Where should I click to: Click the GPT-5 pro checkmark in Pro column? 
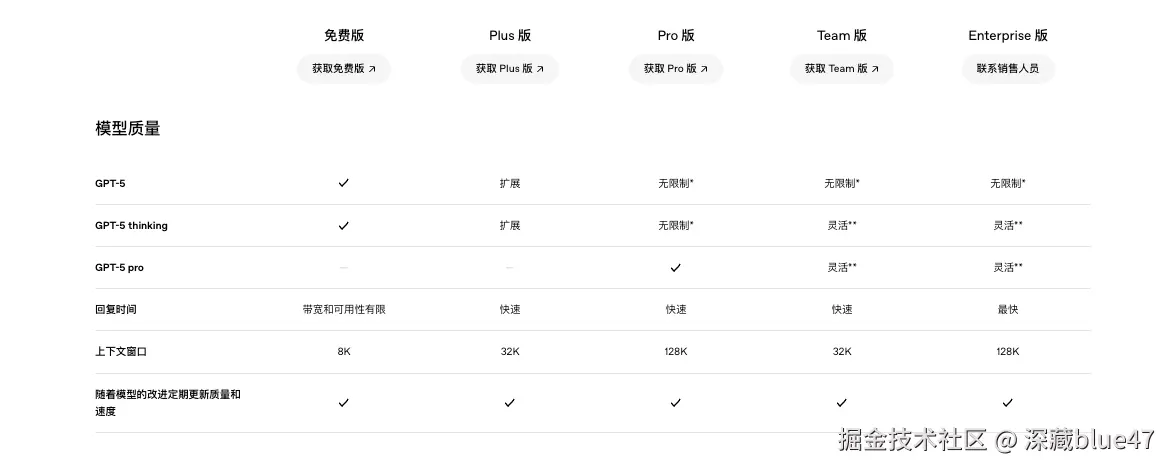pos(675,268)
